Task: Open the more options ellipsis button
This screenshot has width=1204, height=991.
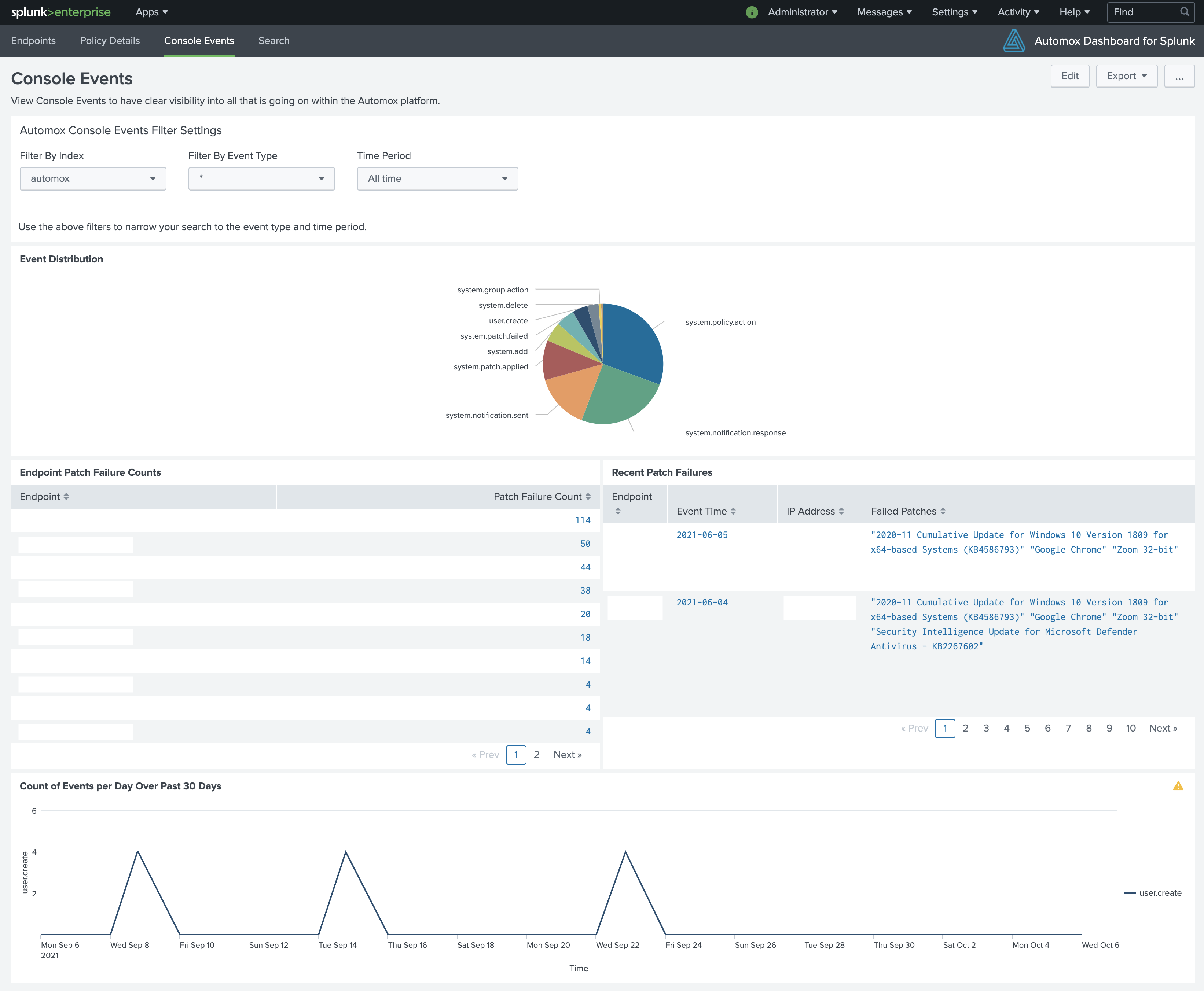Action: point(1179,76)
